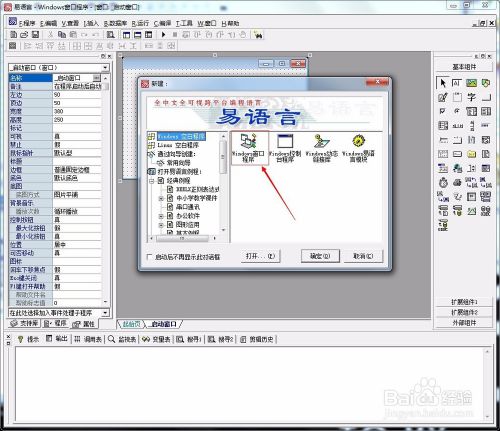The image size is (500, 431).
Task: Select the checkbox component icon
Action: pos(443,111)
